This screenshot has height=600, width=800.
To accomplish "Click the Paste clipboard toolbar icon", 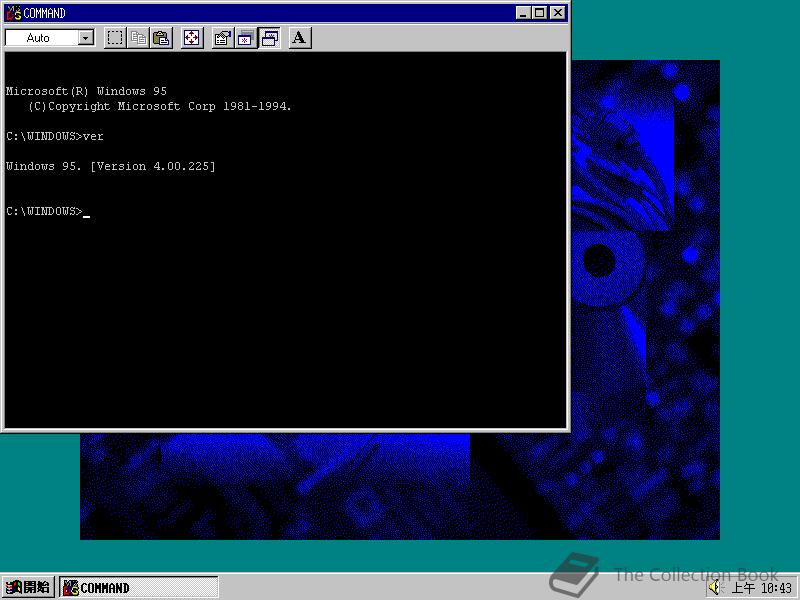I will pos(161,38).
